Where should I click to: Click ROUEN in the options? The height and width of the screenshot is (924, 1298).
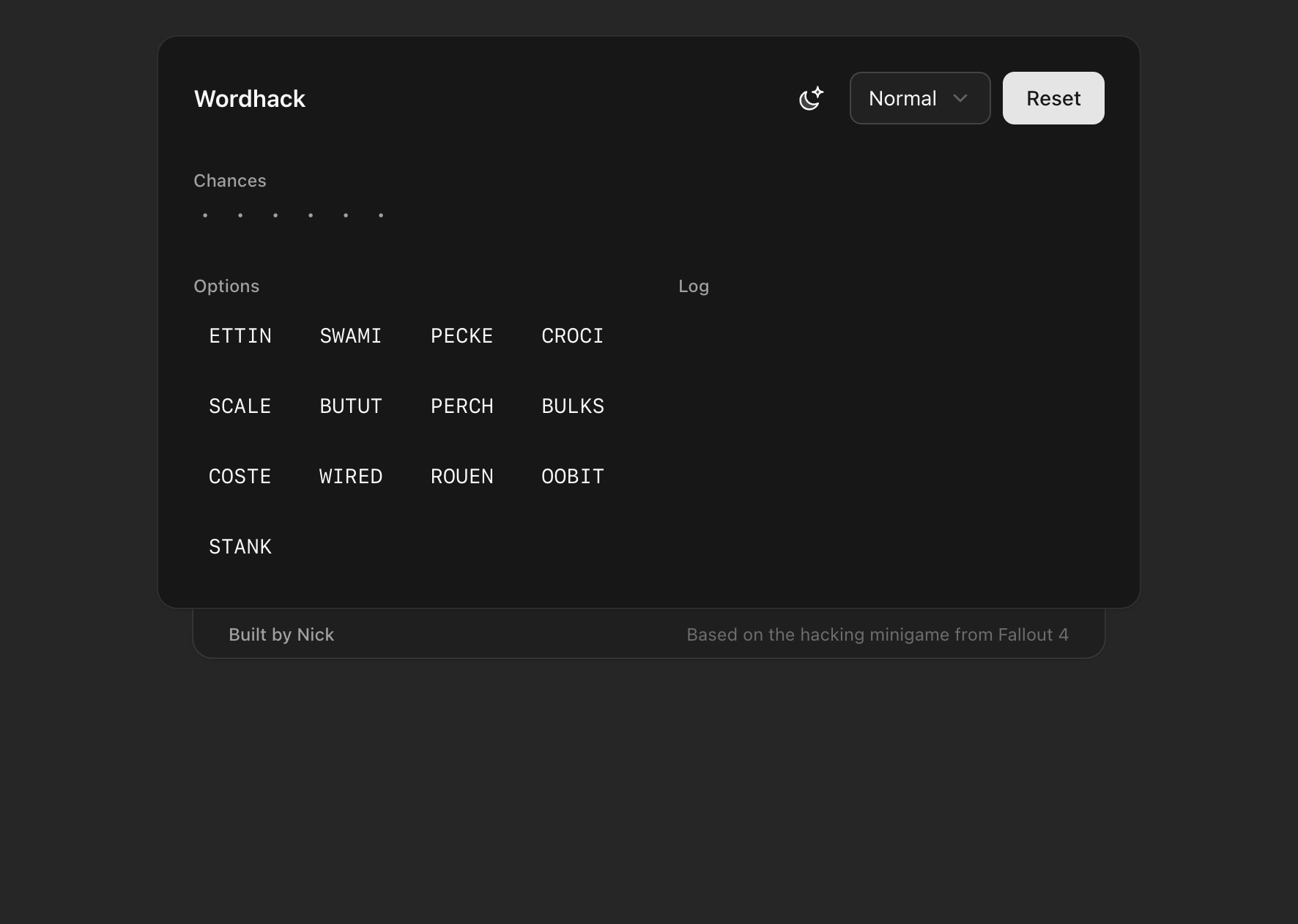pyautogui.click(x=461, y=476)
